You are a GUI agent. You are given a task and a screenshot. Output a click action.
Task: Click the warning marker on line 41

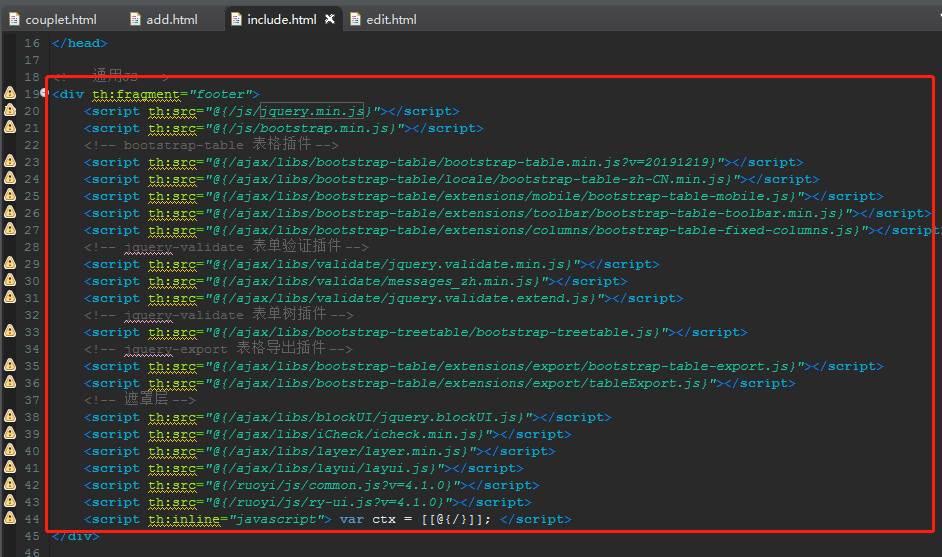tap(10, 466)
